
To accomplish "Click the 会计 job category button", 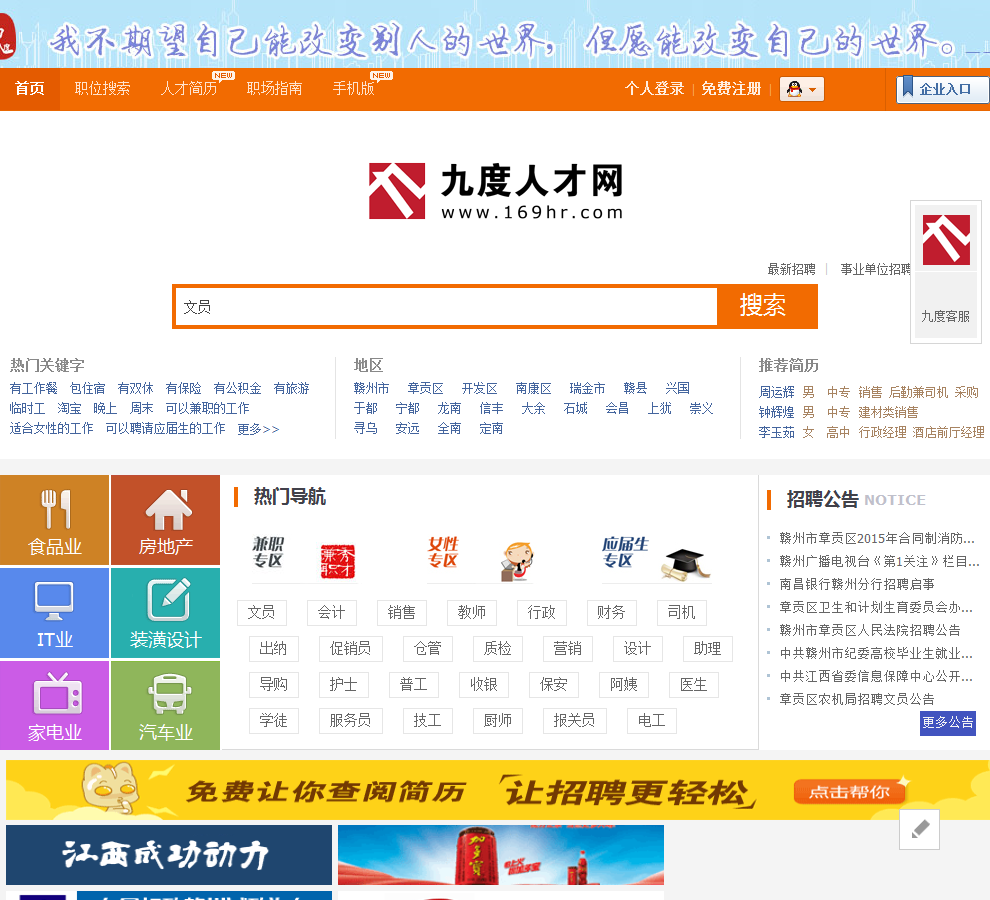I will pyautogui.click(x=331, y=613).
